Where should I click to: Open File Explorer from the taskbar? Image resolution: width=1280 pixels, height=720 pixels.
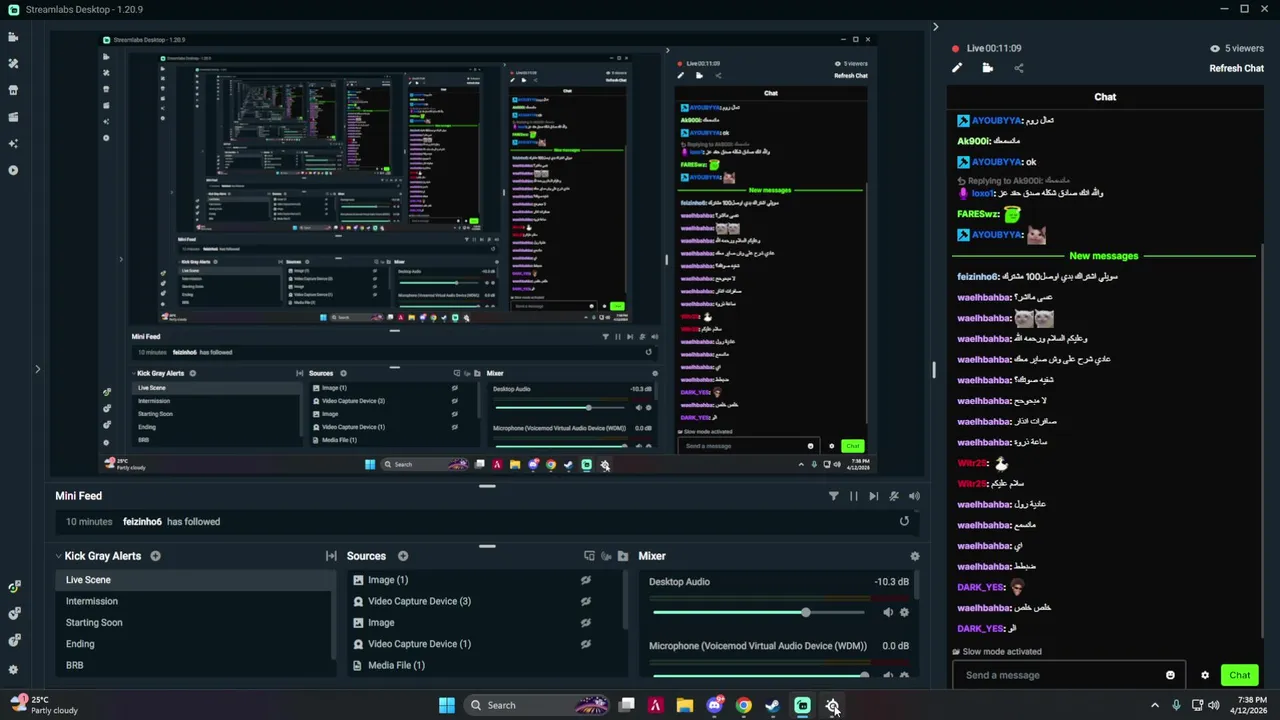pyautogui.click(x=685, y=705)
